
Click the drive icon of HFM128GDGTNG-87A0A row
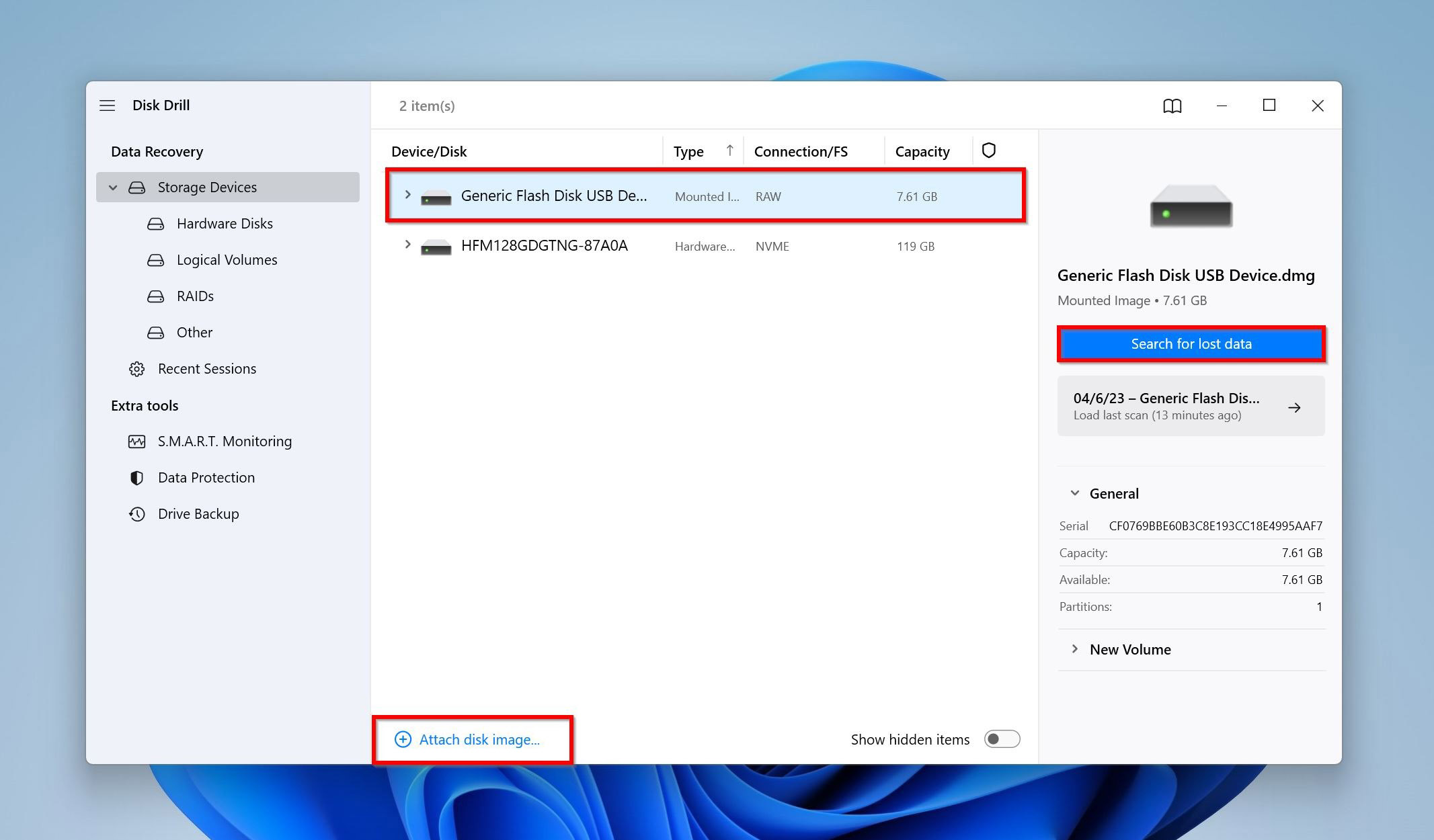[x=436, y=247]
